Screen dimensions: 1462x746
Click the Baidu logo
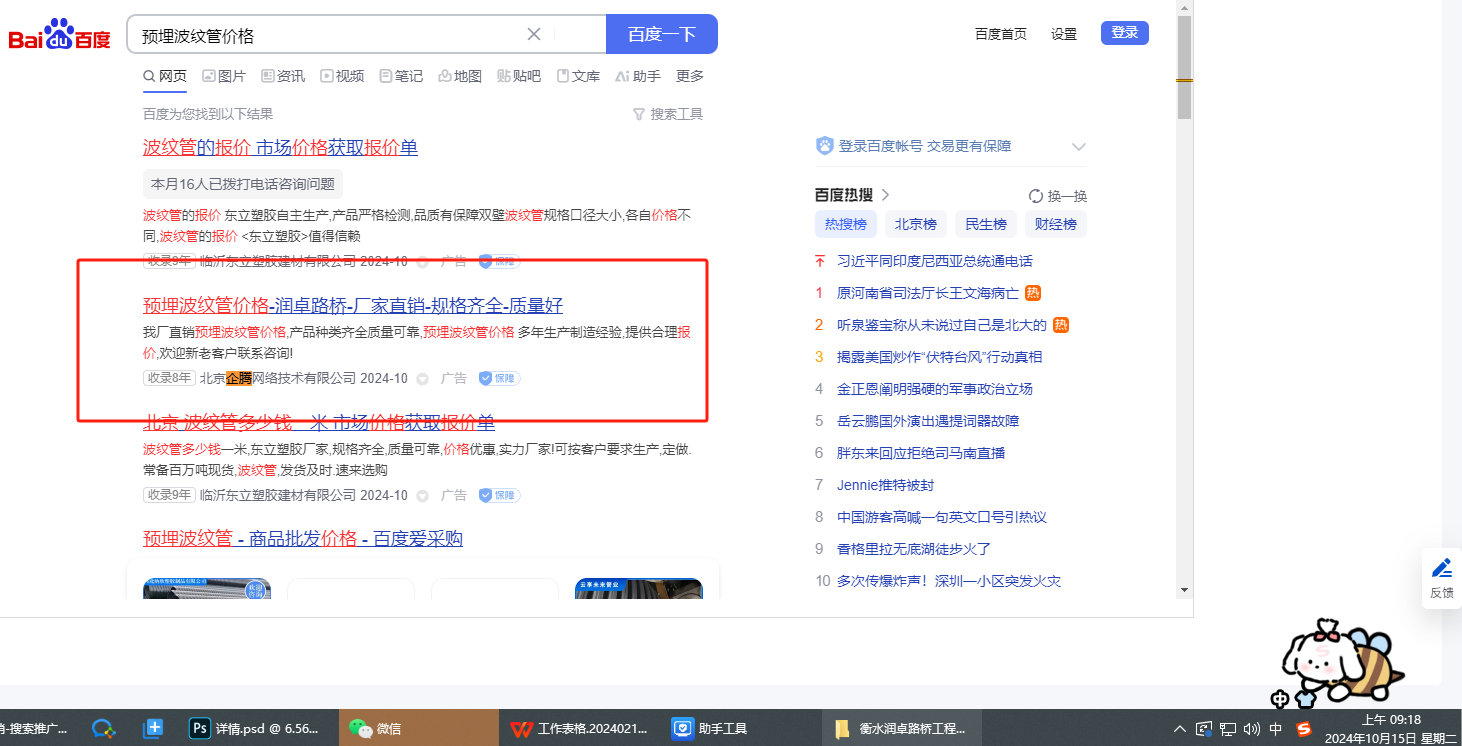(60, 35)
